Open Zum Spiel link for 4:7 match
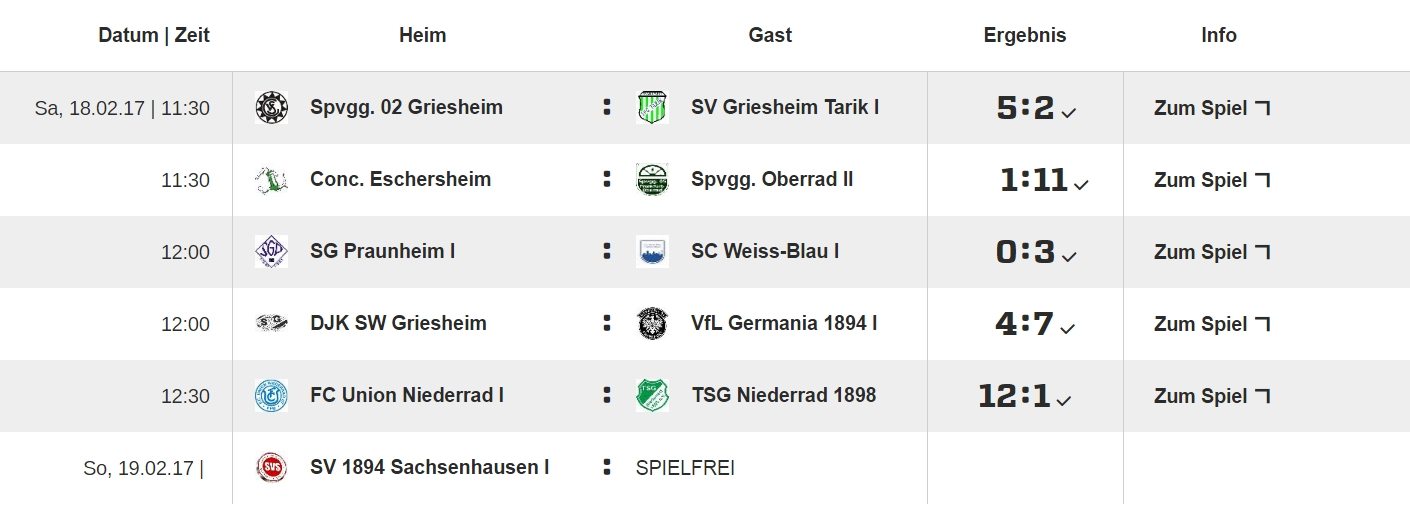The image size is (1410, 528). [x=1212, y=324]
